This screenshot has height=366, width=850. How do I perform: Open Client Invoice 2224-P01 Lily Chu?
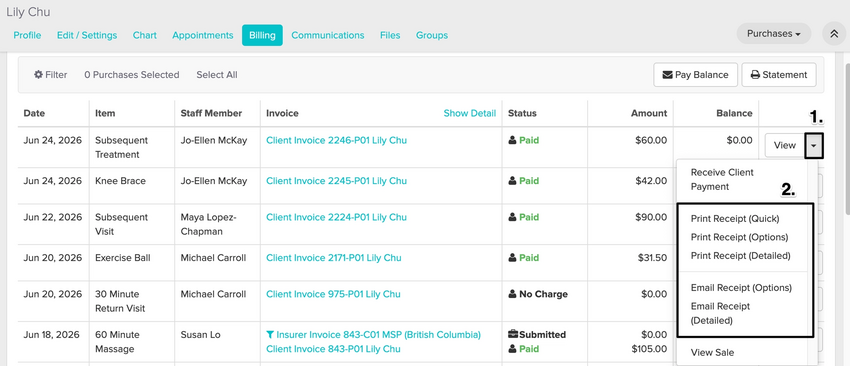pos(336,217)
